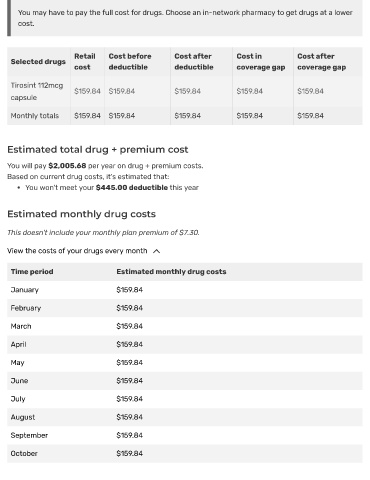Image resolution: width=370 pixels, height=480 pixels.
Task: Click the in-network pharmacy notice banner
Action: pos(185,18)
